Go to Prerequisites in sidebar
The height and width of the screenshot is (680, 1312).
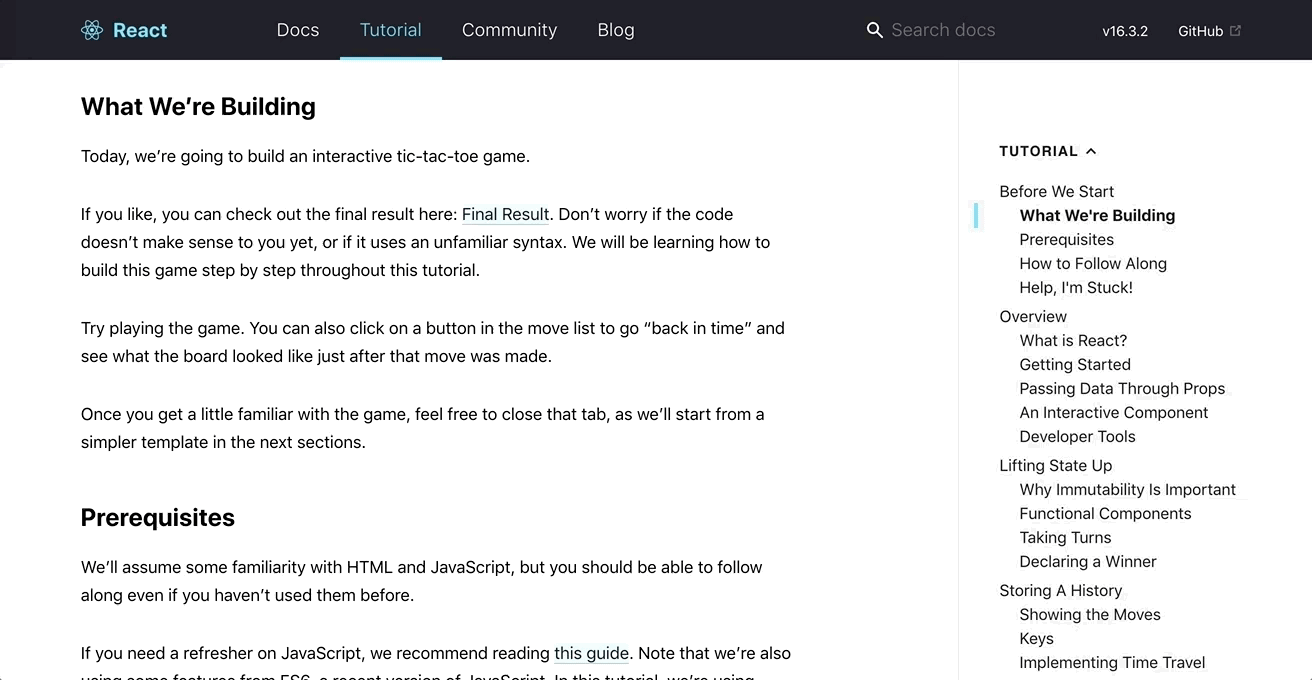click(x=1066, y=239)
